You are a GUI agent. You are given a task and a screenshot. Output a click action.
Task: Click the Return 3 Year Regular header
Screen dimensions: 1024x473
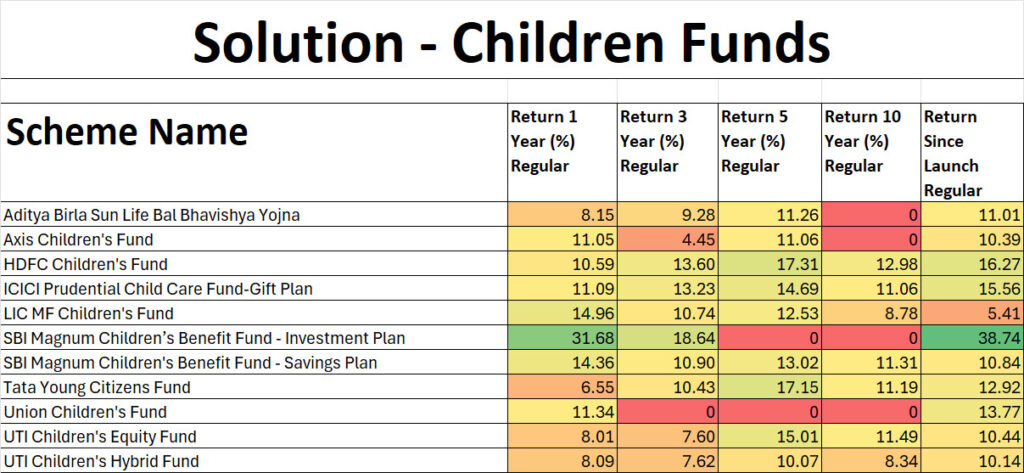667,152
